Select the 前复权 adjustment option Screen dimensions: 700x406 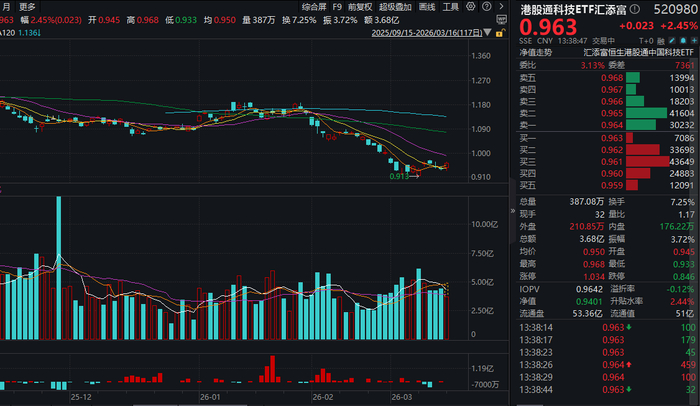[360, 7]
